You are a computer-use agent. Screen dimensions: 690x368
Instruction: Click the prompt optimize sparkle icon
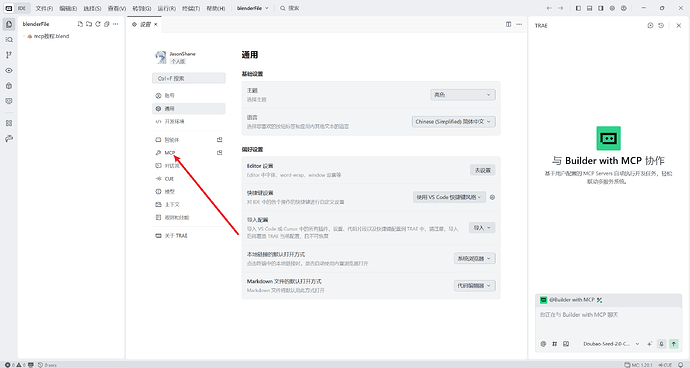point(650,344)
